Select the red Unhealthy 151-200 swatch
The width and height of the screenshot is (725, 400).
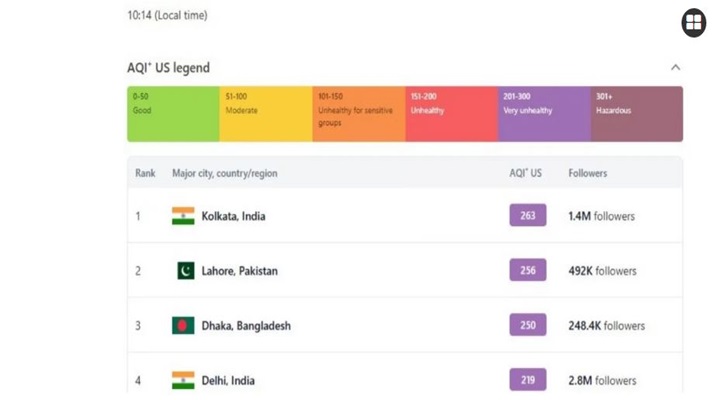click(x=452, y=114)
